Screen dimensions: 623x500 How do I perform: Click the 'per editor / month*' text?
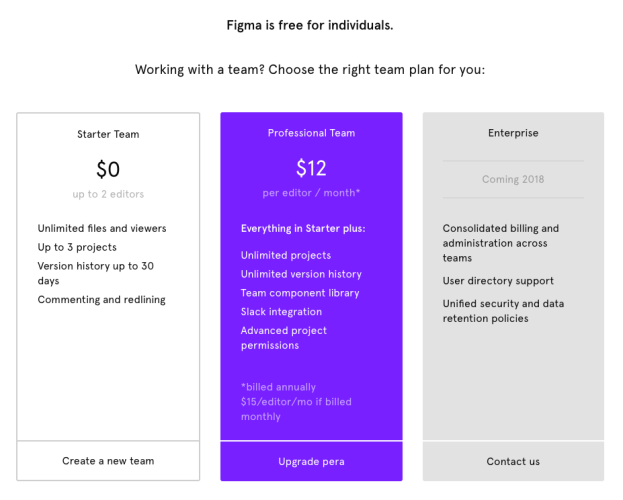[312, 193]
